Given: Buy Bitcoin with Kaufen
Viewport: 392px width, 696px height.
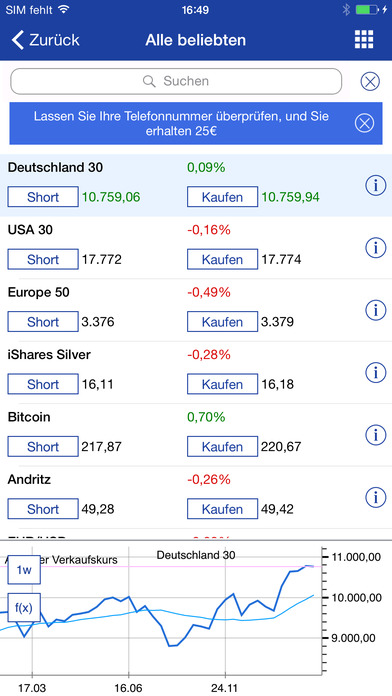Looking at the screenshot, I should (222, 447).
